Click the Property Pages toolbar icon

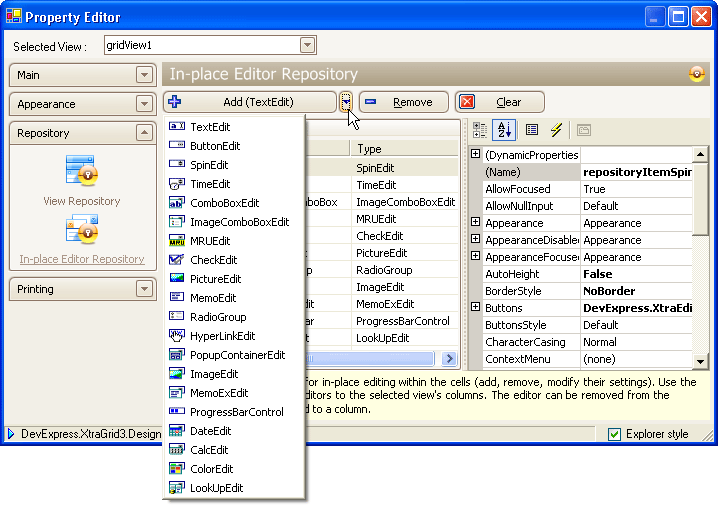pos(583,130)
